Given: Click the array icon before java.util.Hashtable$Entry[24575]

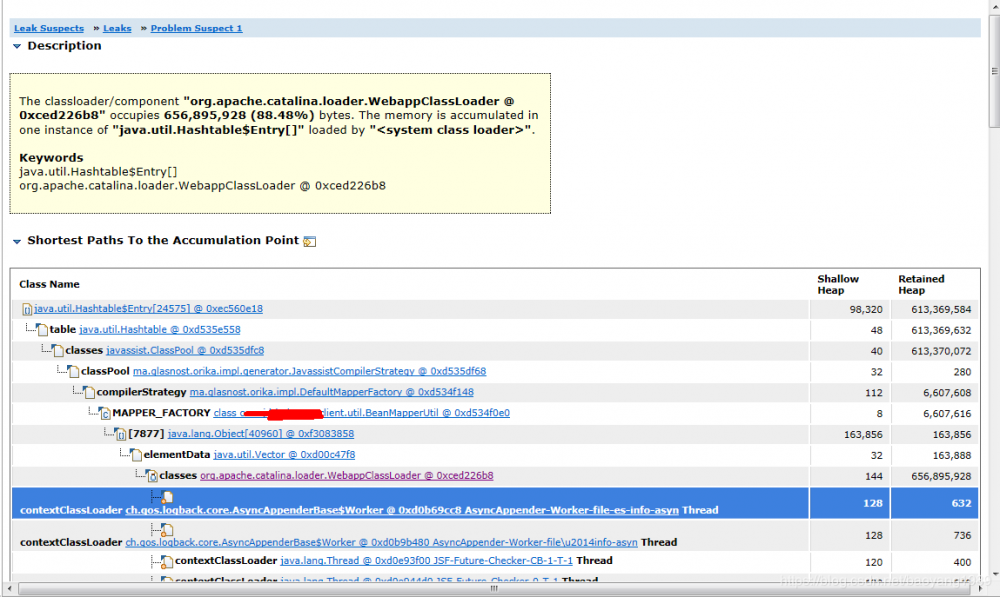Looking at the screenshot, I should (x=27, y=309).
